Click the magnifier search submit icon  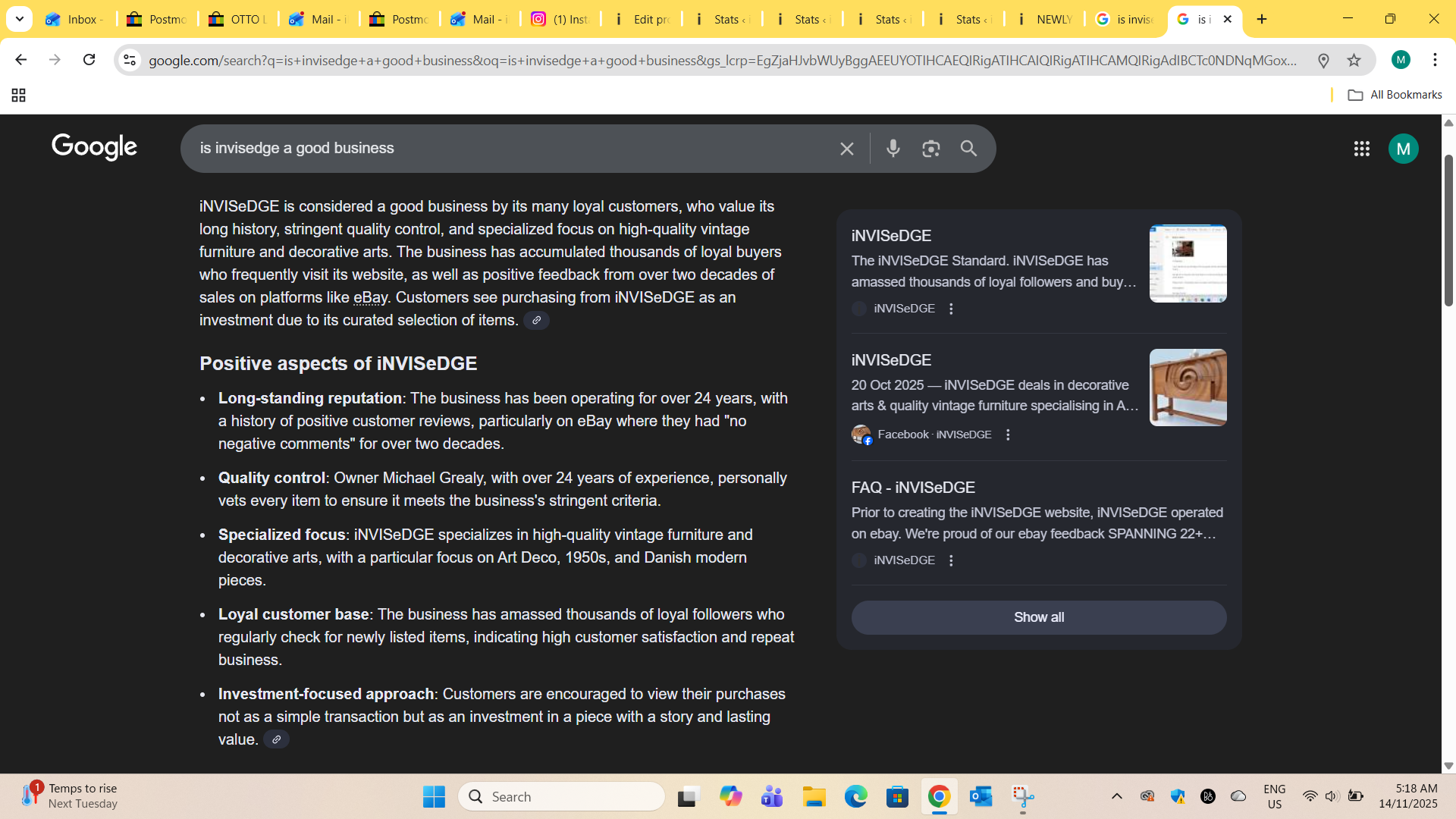tap(968, 149)
